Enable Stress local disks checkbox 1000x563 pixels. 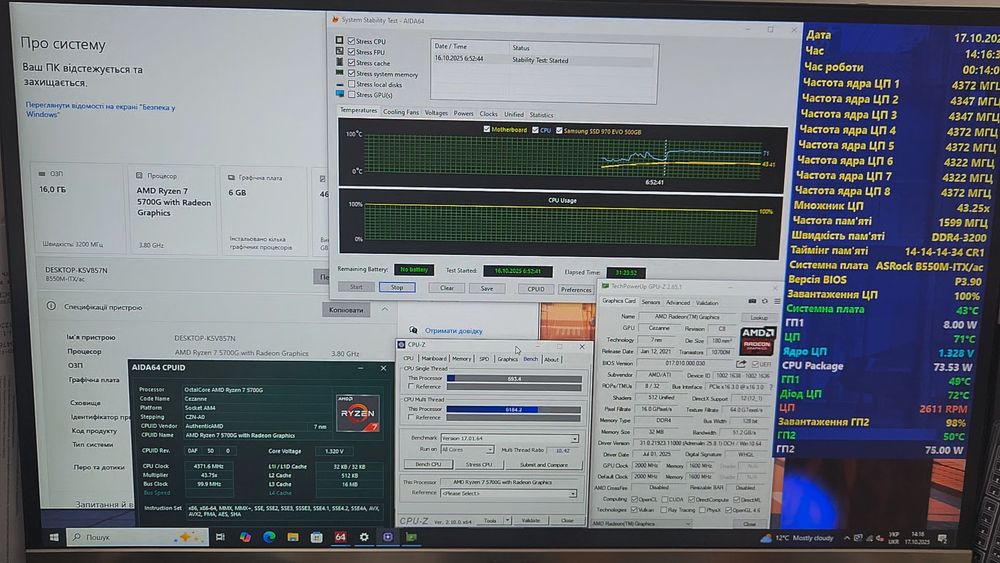coord(351,84)
